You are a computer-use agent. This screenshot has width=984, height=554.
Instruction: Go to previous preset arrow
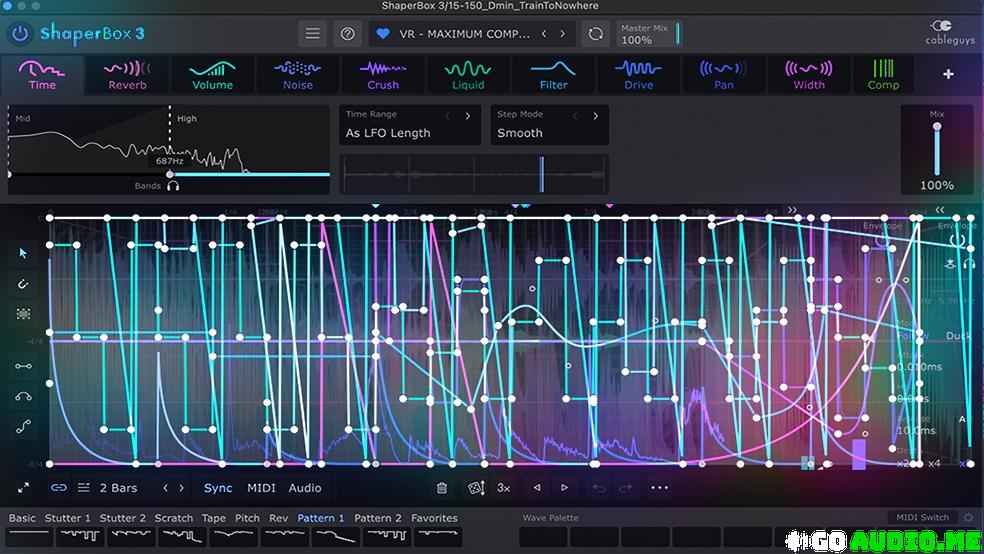(x=544, y=34)
